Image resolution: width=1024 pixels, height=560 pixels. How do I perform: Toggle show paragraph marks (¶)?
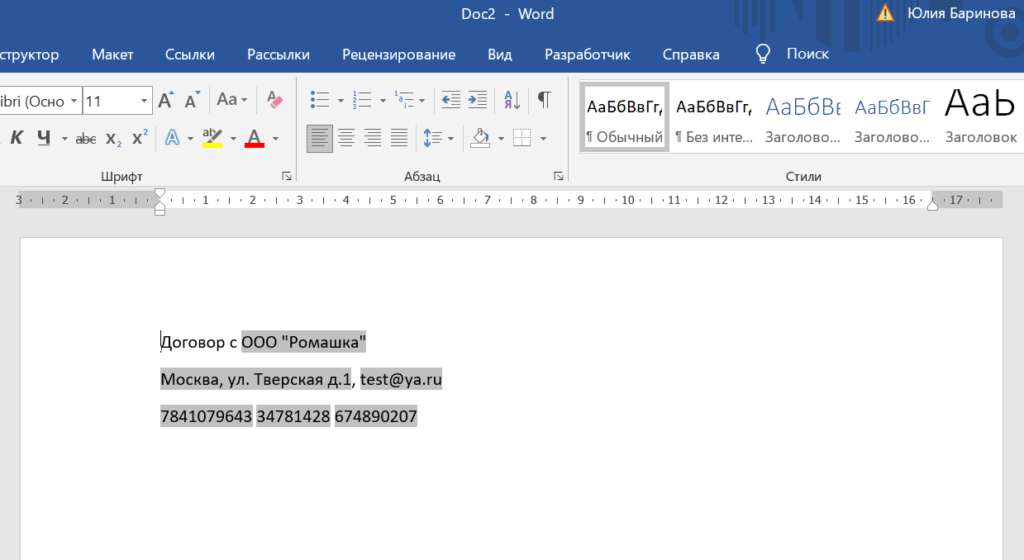pos(544,100)
